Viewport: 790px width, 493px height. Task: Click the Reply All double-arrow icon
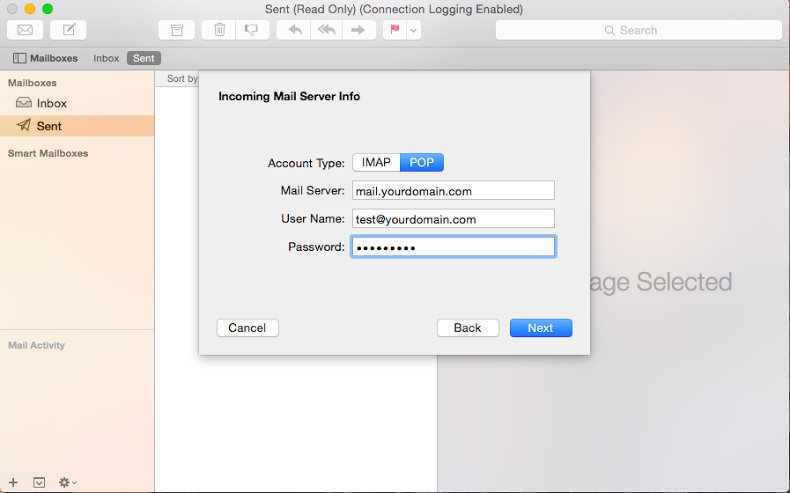[x=325, y=30]
